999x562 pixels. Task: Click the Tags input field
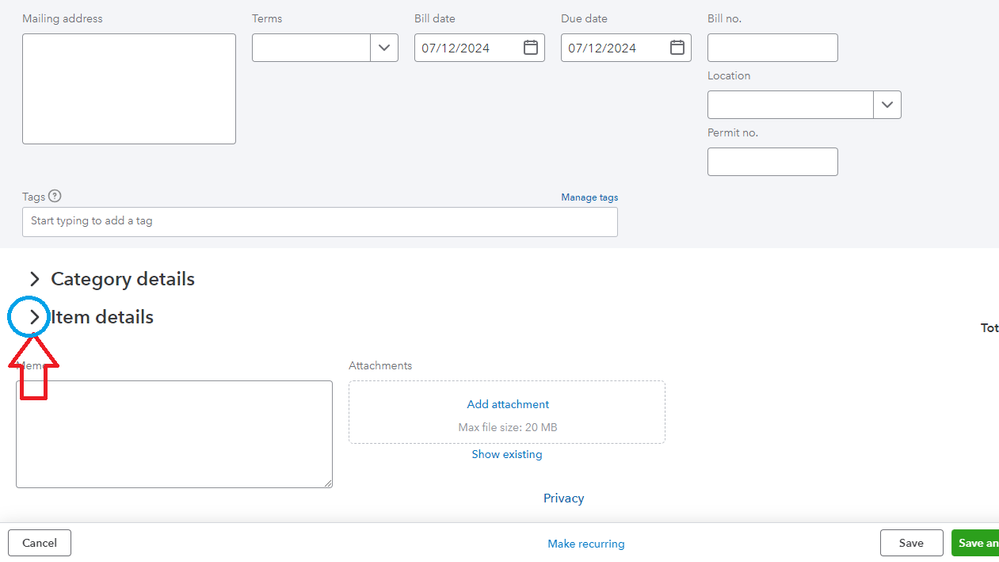coord(320,222)
